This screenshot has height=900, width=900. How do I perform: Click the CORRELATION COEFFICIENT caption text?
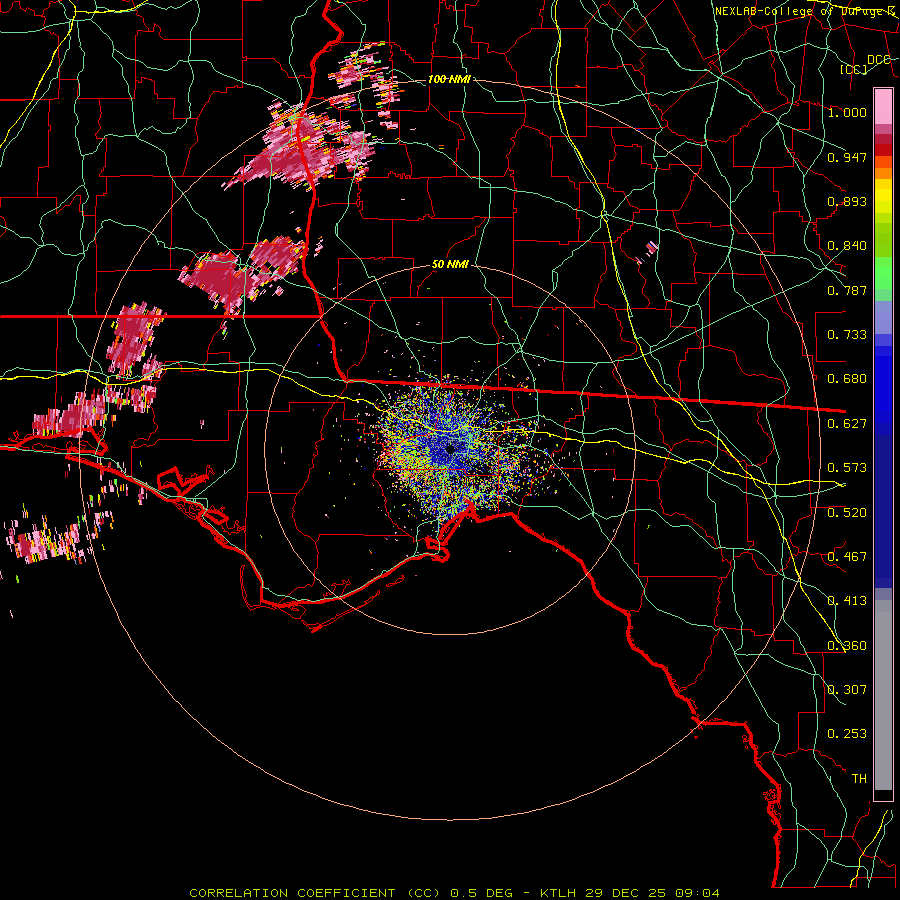click(455, 893)
